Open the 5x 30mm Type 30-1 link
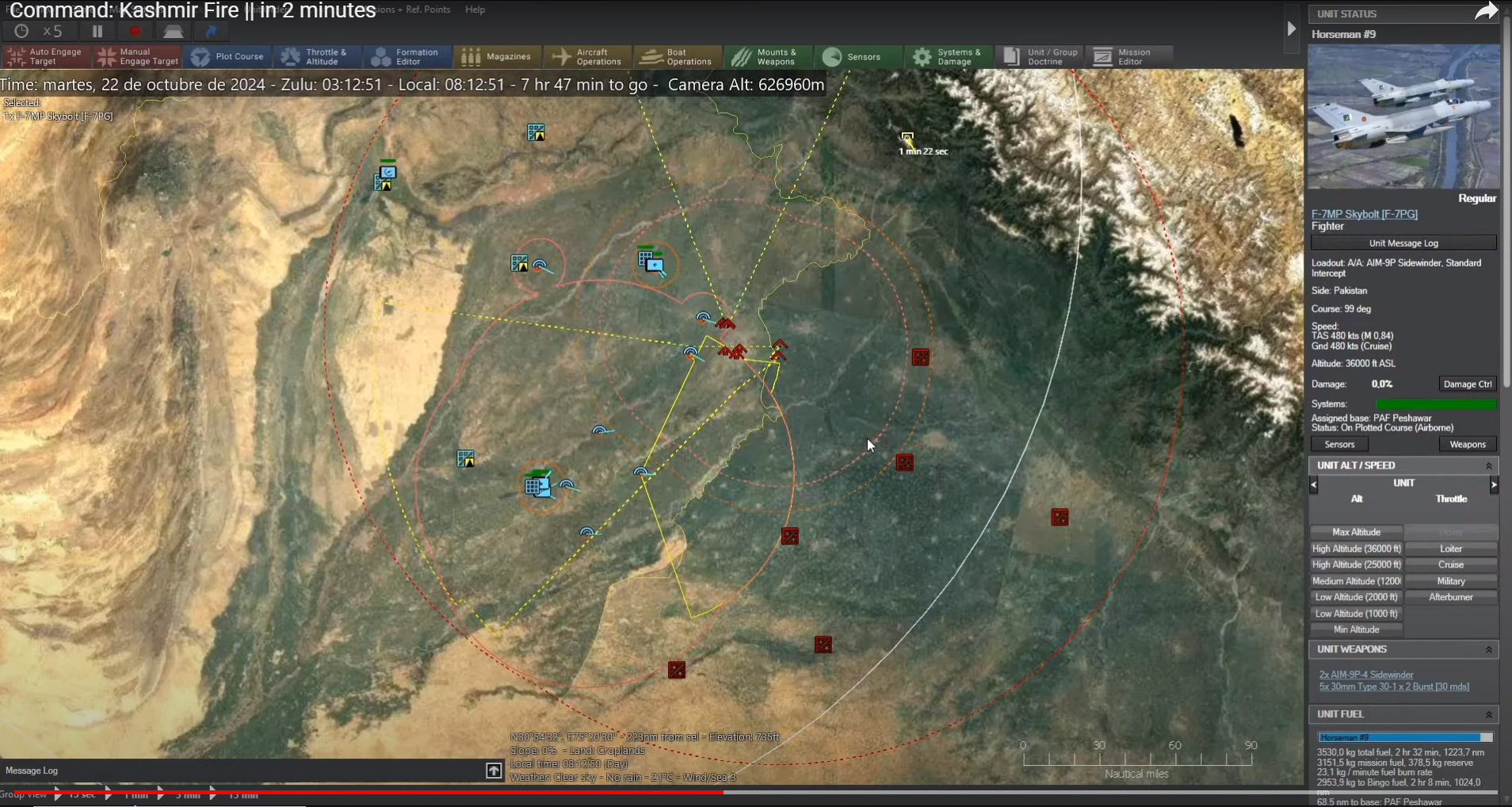 (1394, 687)
